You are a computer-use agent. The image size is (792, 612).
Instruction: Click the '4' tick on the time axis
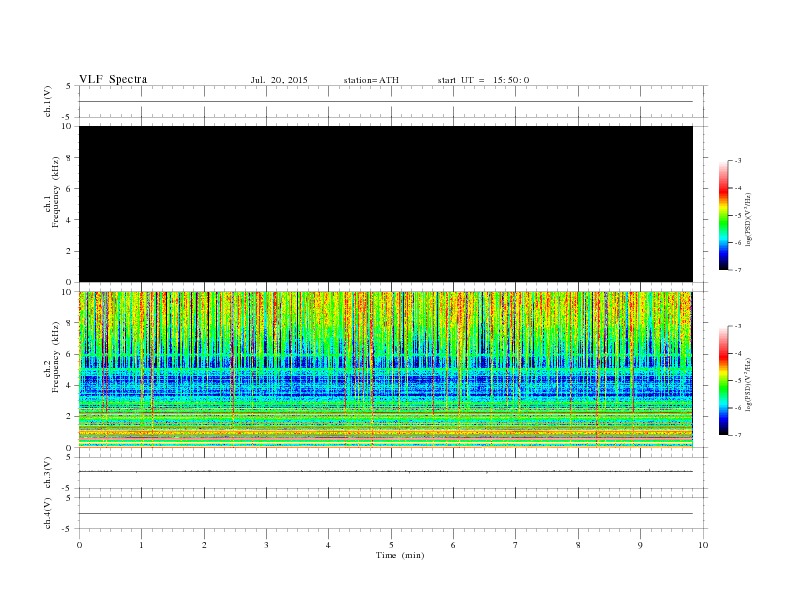328,545
